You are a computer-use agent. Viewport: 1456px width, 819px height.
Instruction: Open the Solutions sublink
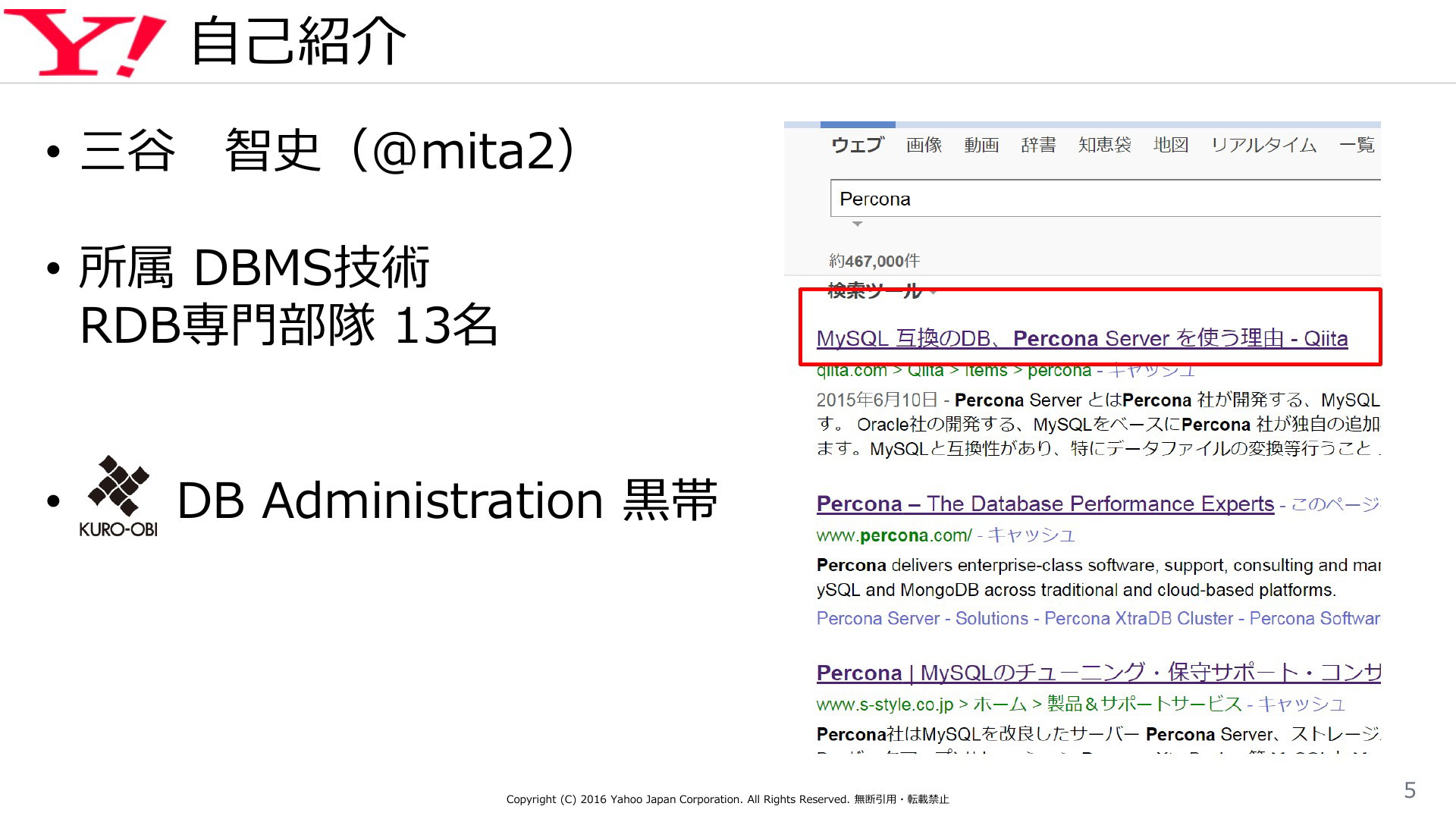point(992,619)
